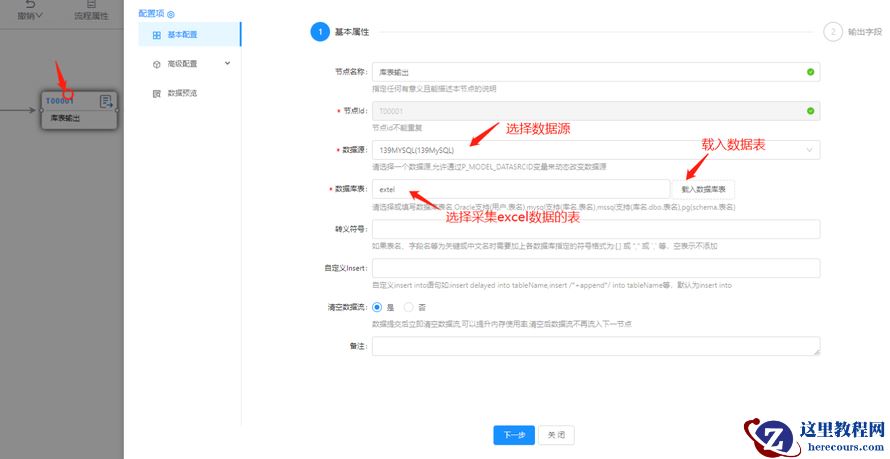
Task: Click the green check in 节点Id field
Action: coord(810,111)
